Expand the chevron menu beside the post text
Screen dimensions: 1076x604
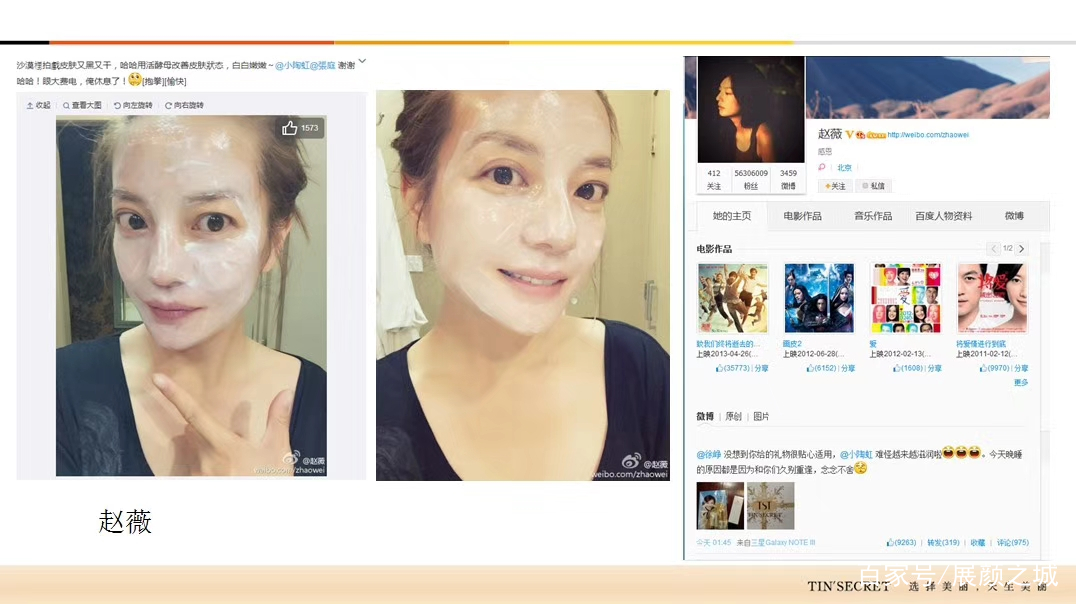(x=362, y=62)
